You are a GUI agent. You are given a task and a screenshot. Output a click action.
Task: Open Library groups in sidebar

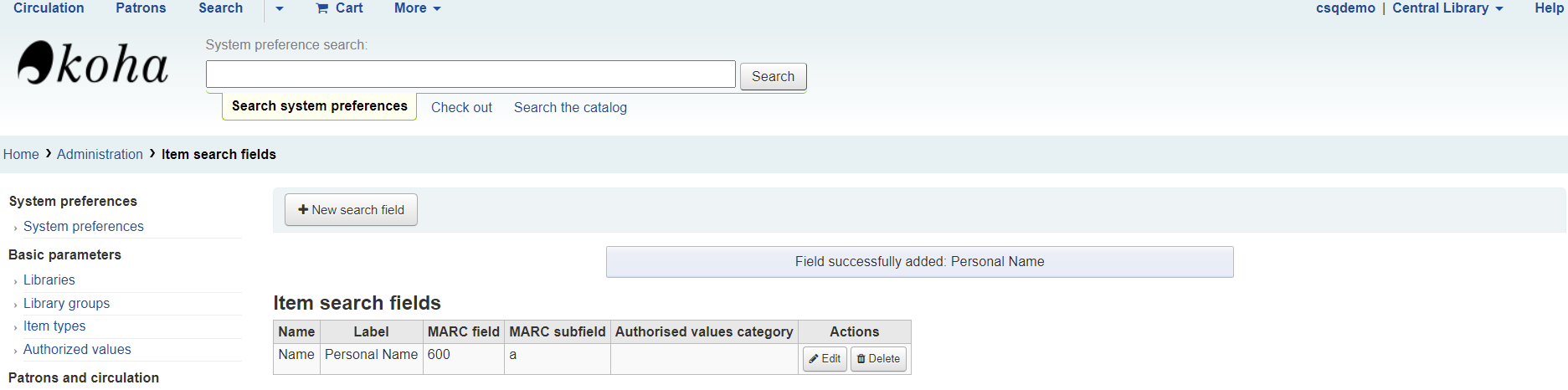66,303
